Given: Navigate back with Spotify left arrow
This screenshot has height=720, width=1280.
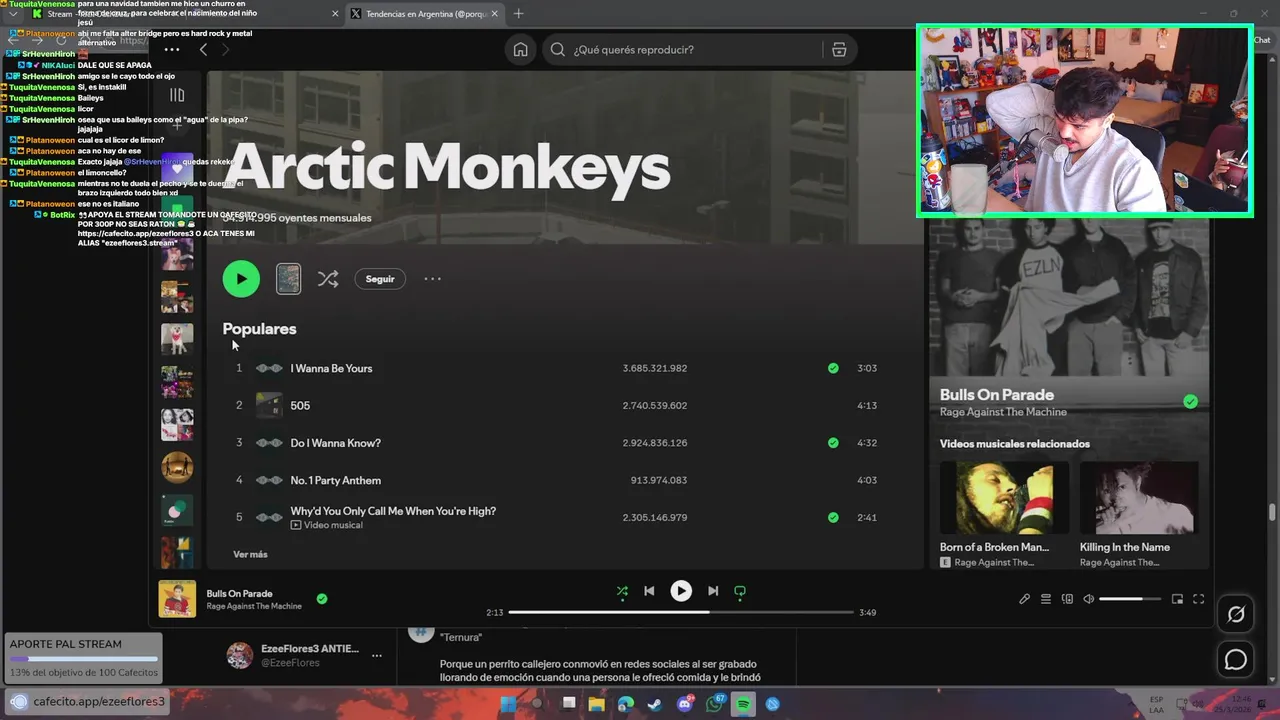Looking at the screenshot, I should point(203,50).
